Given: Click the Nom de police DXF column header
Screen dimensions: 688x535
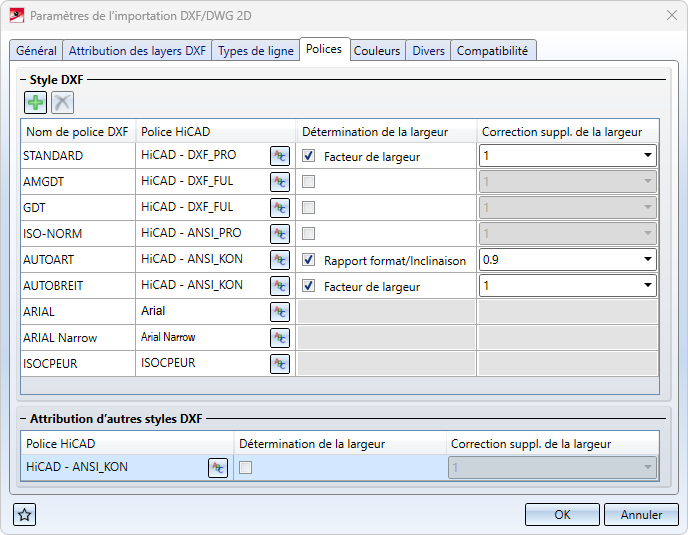Looking at the screenshot, I should 78,132.
